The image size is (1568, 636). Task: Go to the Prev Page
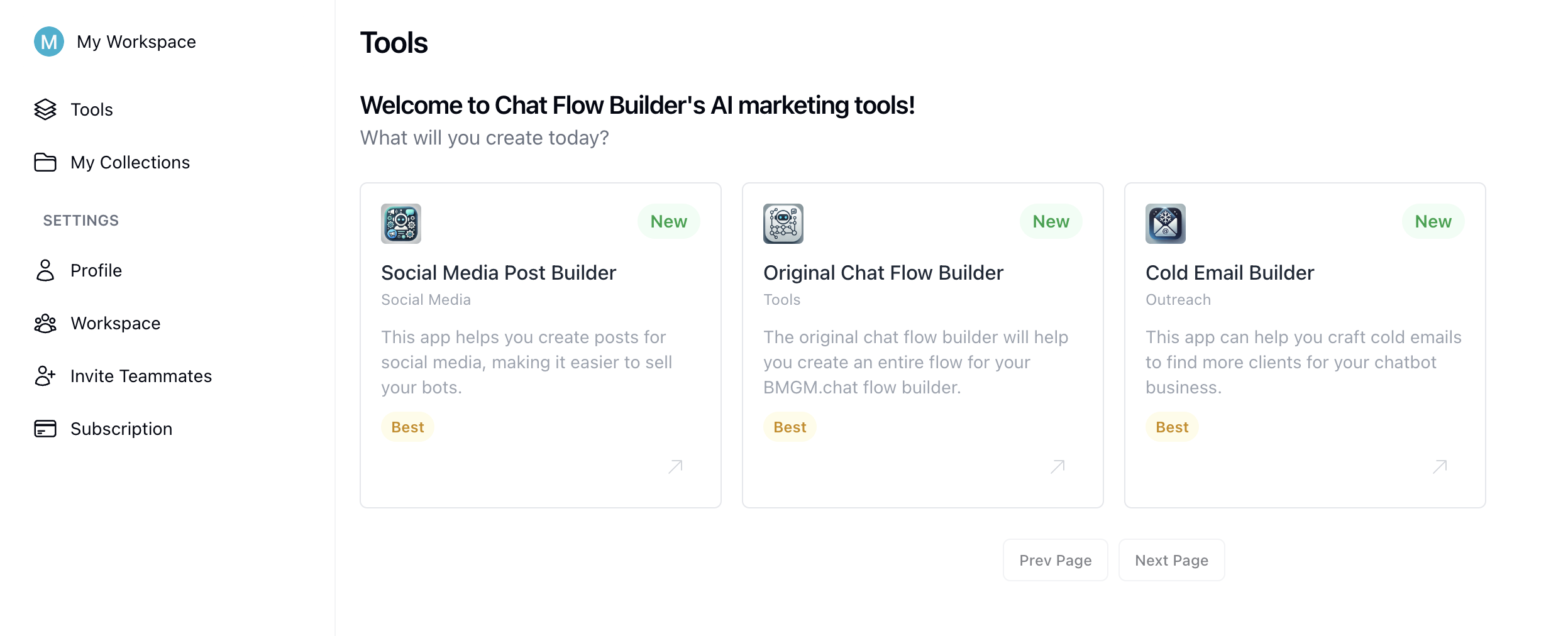[x=1056, y=560]
